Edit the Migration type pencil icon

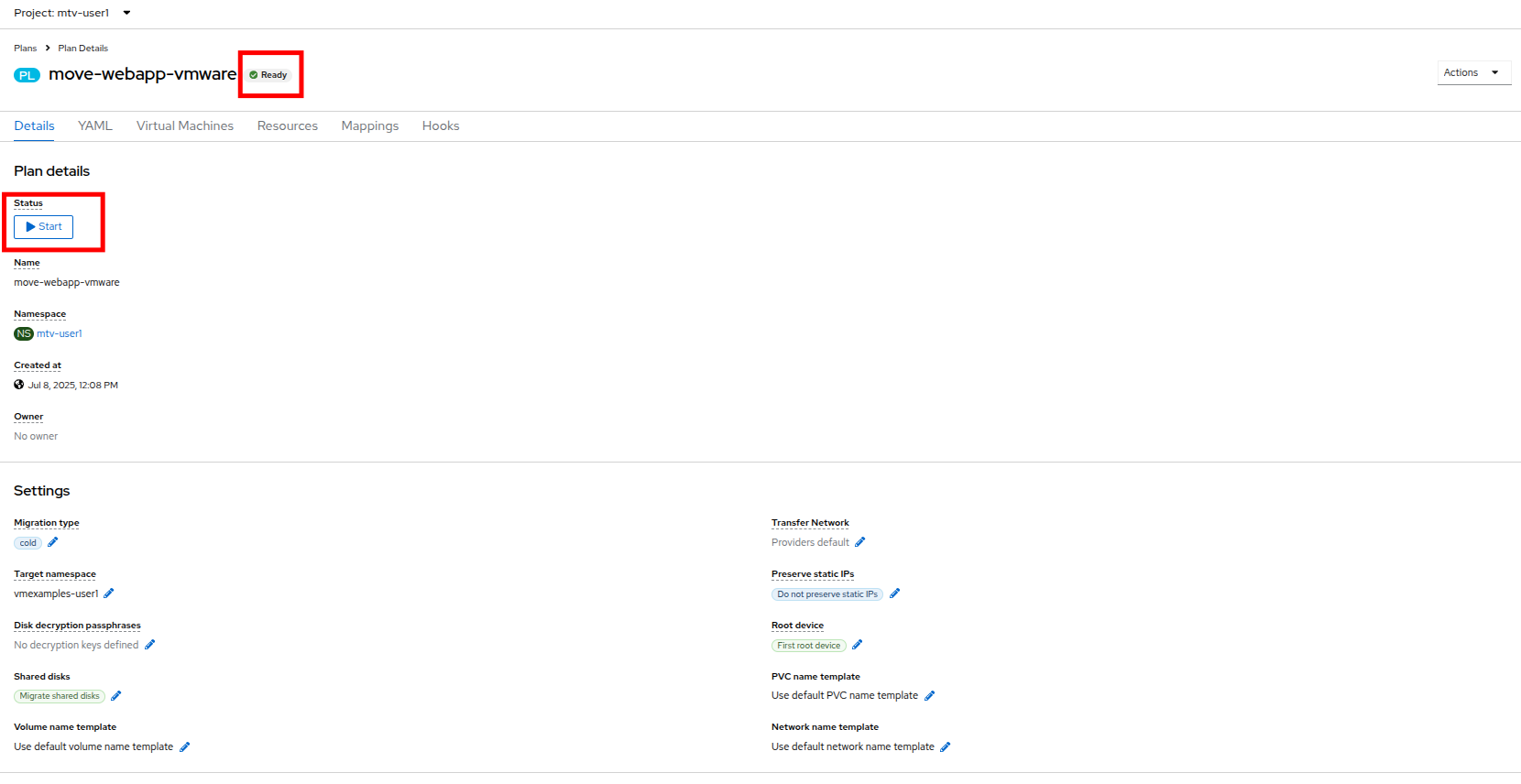[53, 542]
